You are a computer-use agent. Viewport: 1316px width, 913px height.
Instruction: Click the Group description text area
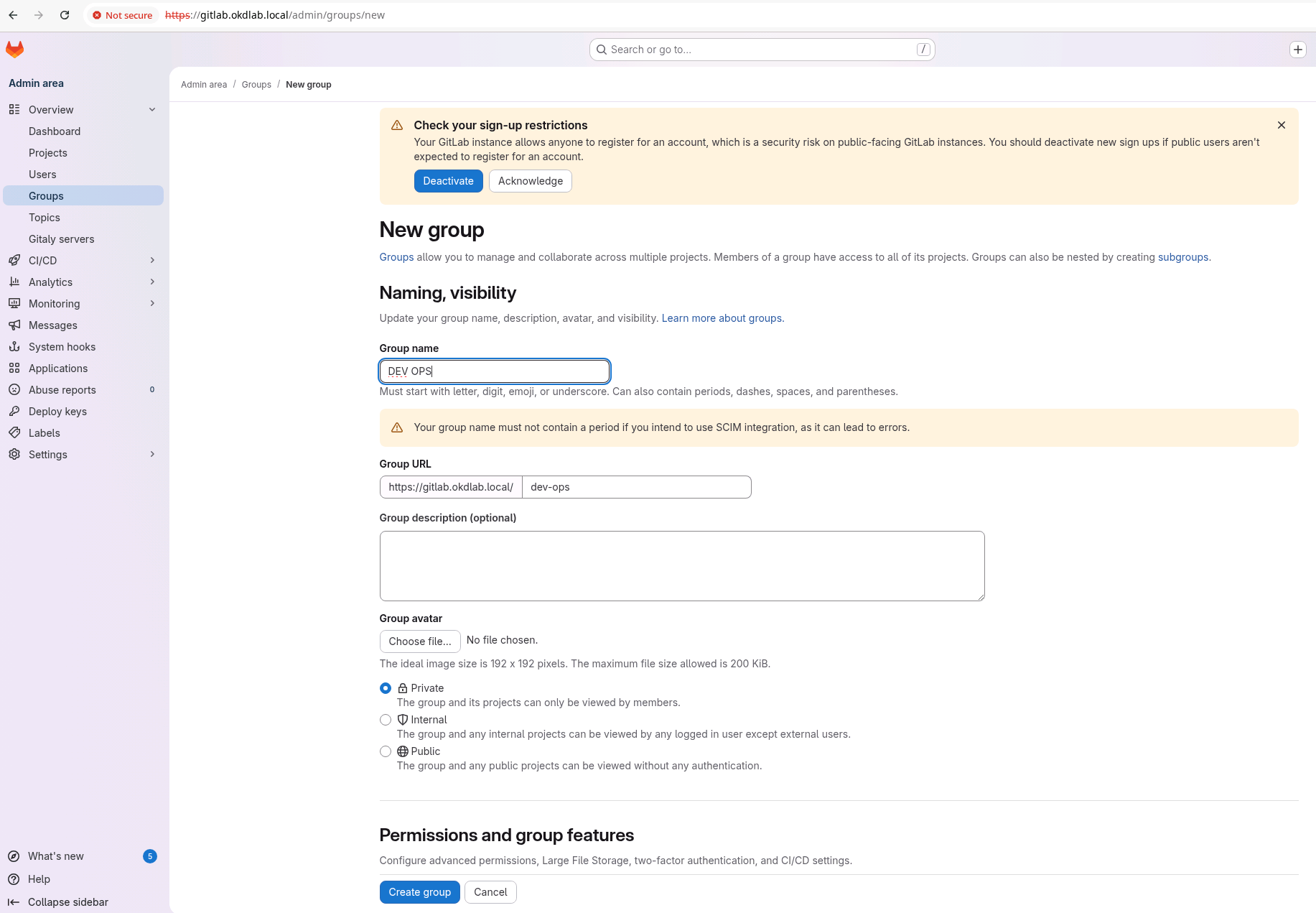click(681, 566)
